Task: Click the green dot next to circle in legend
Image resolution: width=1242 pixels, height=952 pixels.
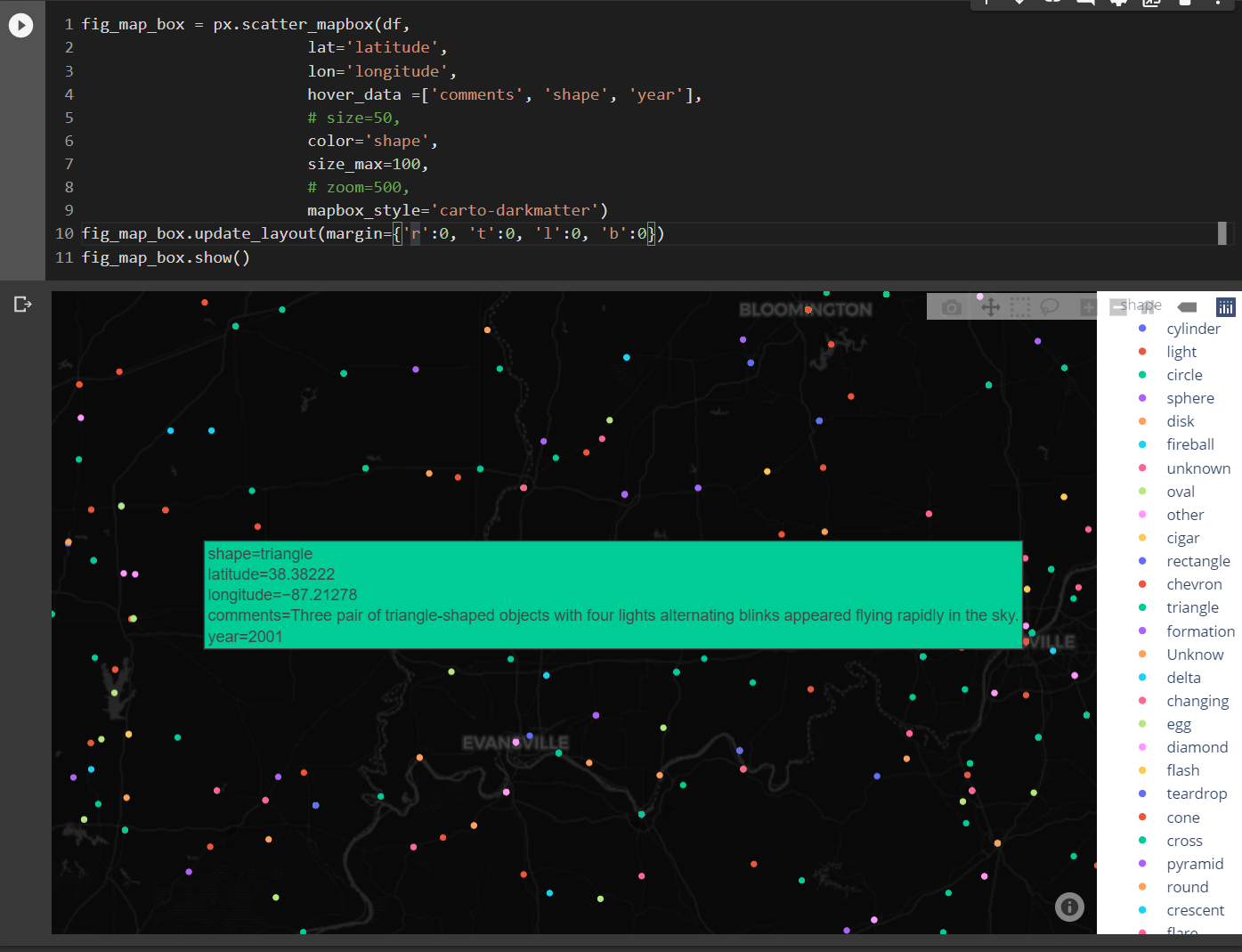Action: click(1144, 375)
